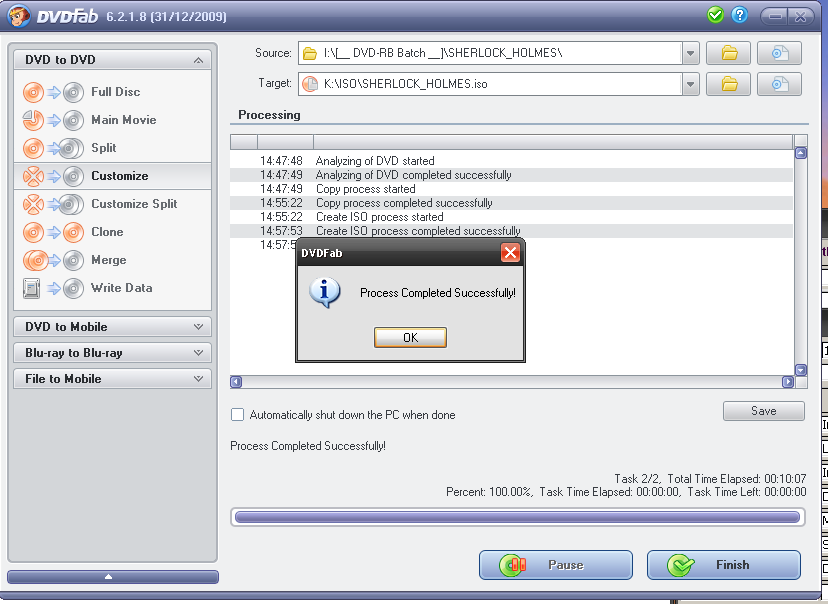
Task: Close the DVDFab main window
Action: [x=801, y=16]
